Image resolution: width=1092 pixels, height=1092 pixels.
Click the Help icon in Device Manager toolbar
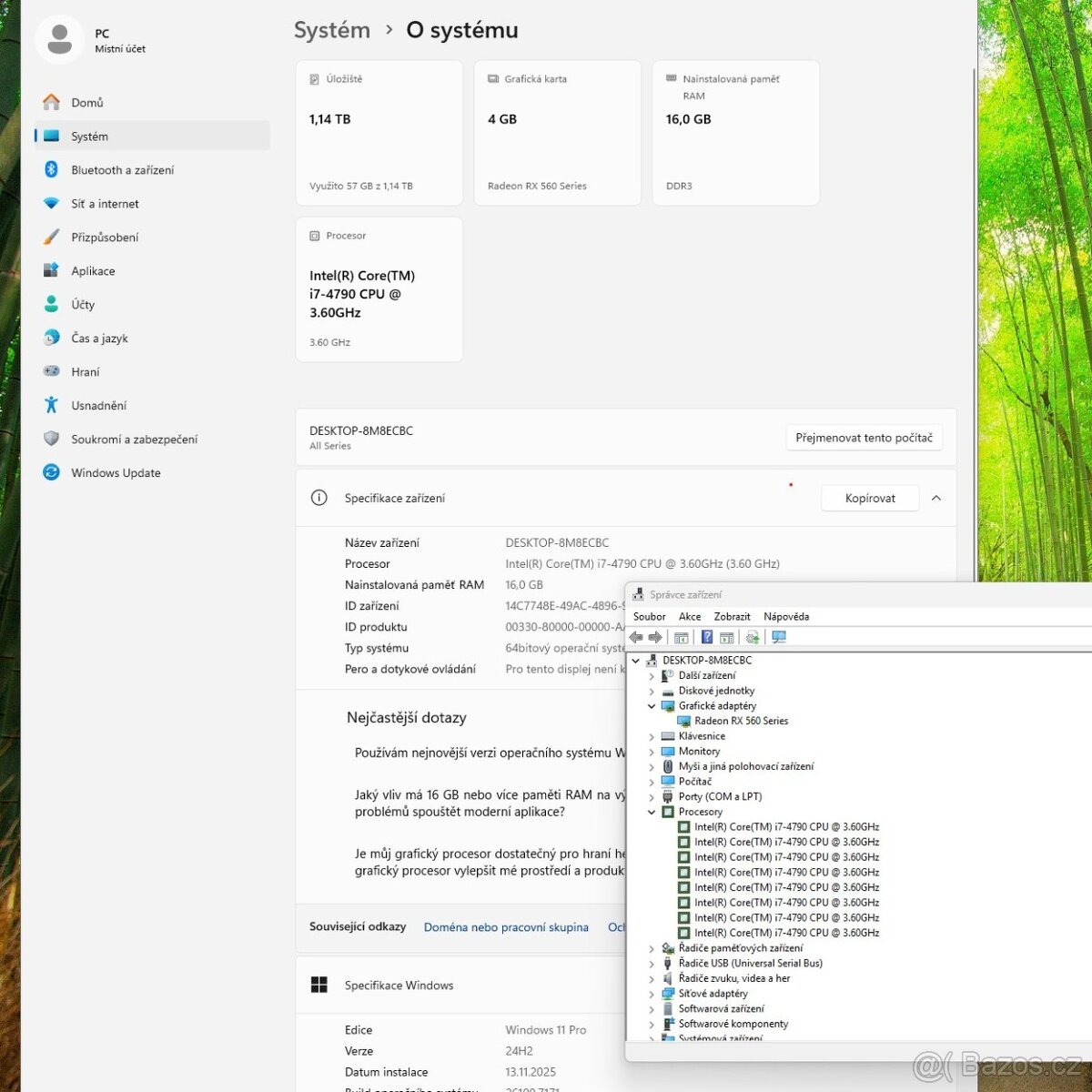tap(707, 637)
